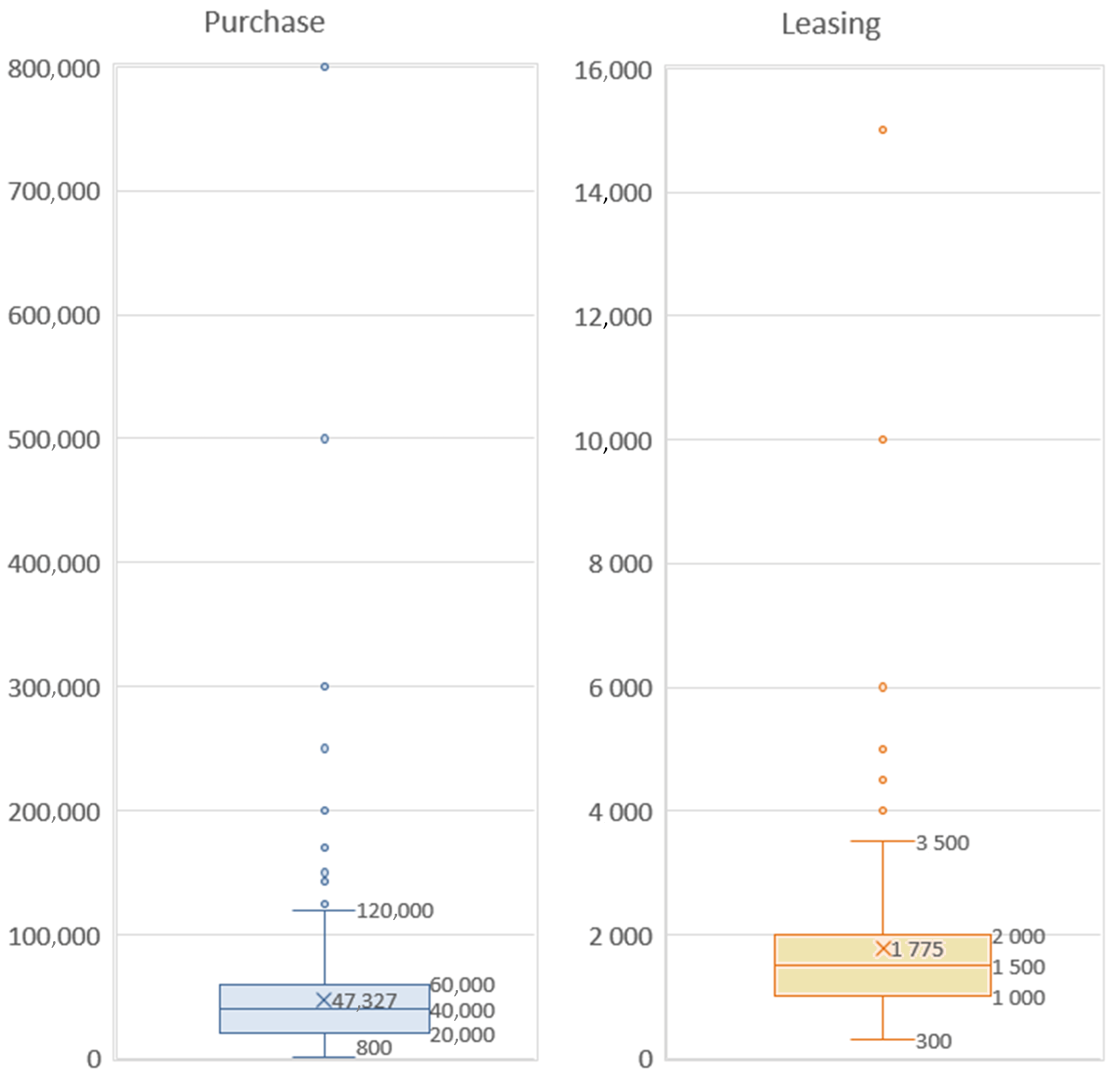Click the Purchase chart title
Image resolution: width=1120 pixels, height=1084 pixels.
click(264, 23)
